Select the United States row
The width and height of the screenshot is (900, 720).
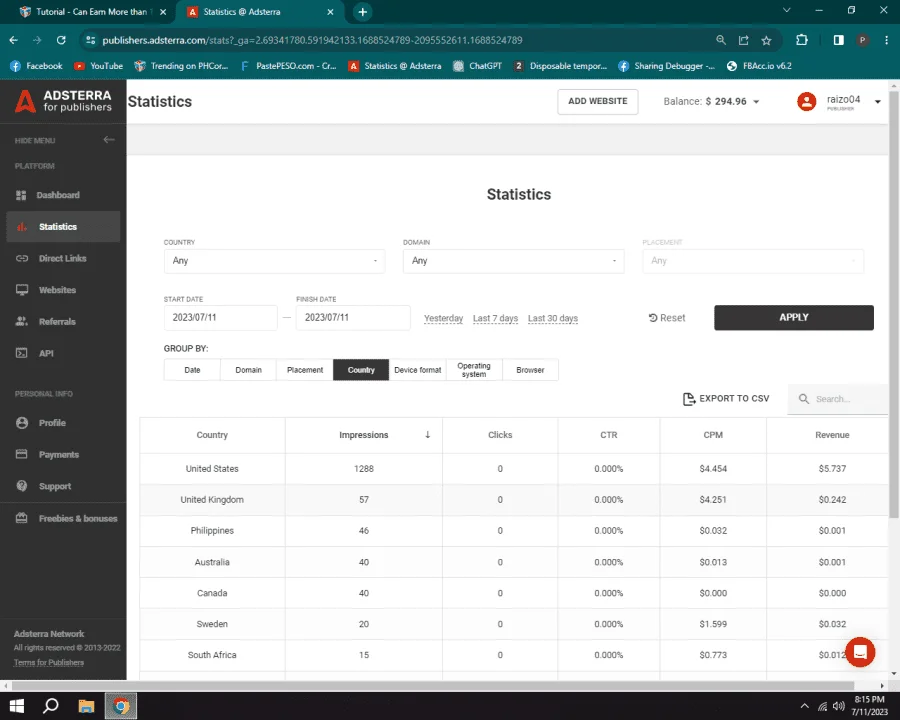coord(514,469)
